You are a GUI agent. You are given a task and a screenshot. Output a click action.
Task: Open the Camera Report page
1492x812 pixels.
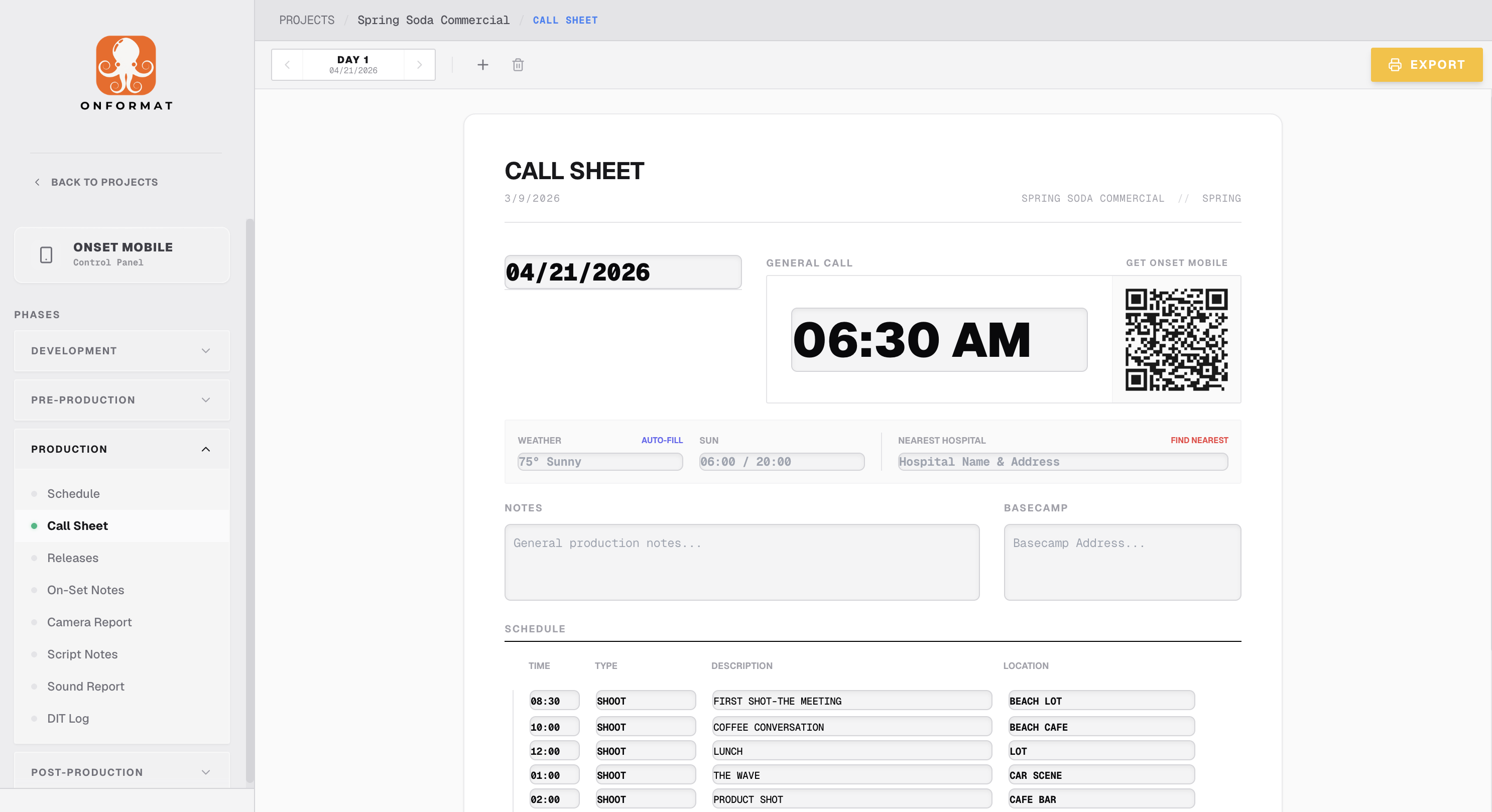pyautogui.click(x=89, y=622)
